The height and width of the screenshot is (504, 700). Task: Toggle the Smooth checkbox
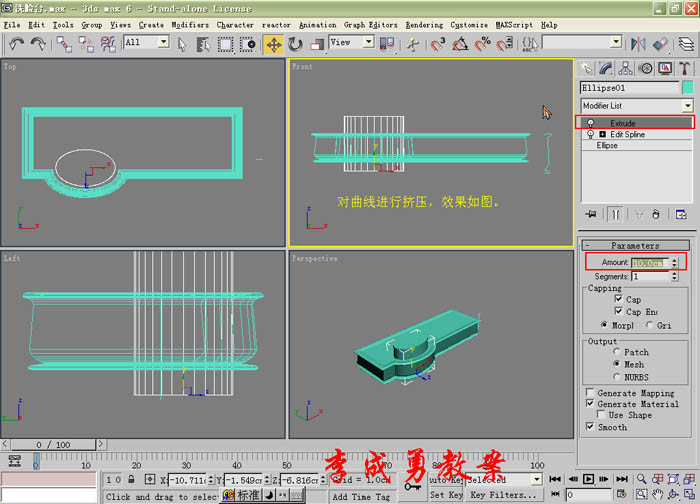[x=590, y=426]
